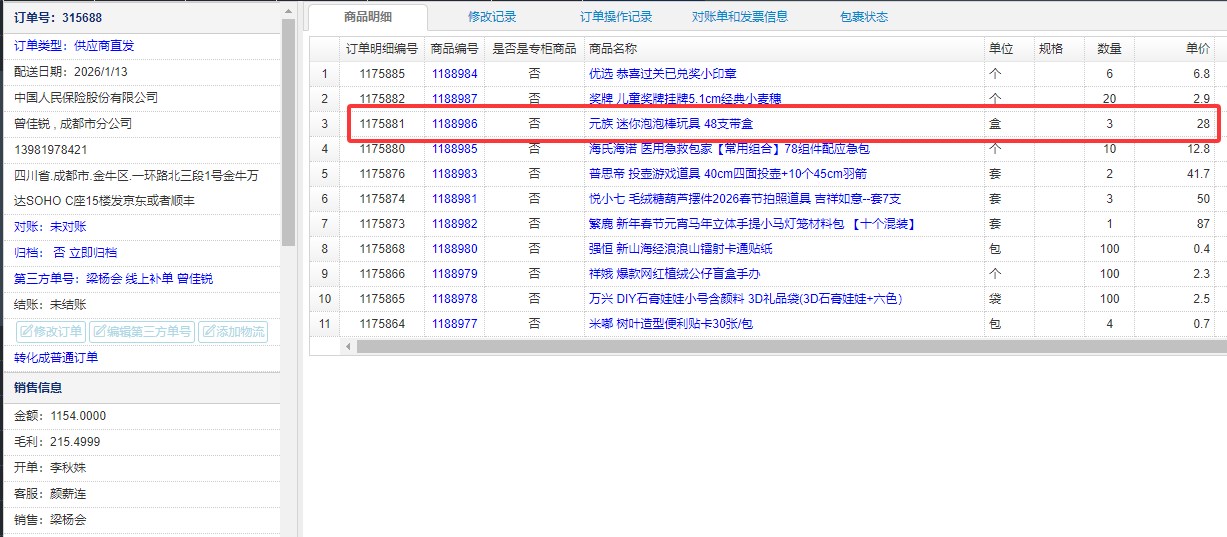Open the 订单操作记录 tab
The width and height of the screenshot is (1227, 537).
click(x=616, y=17)
